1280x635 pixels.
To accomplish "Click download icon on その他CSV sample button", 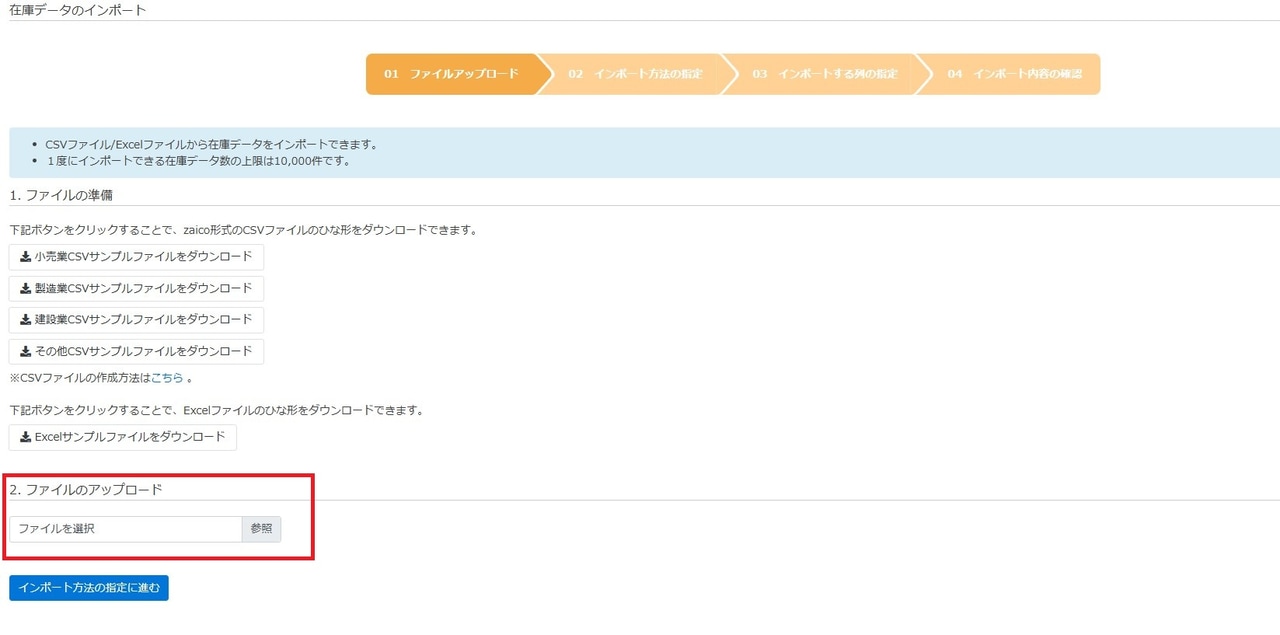I will (x=26, y=352).
